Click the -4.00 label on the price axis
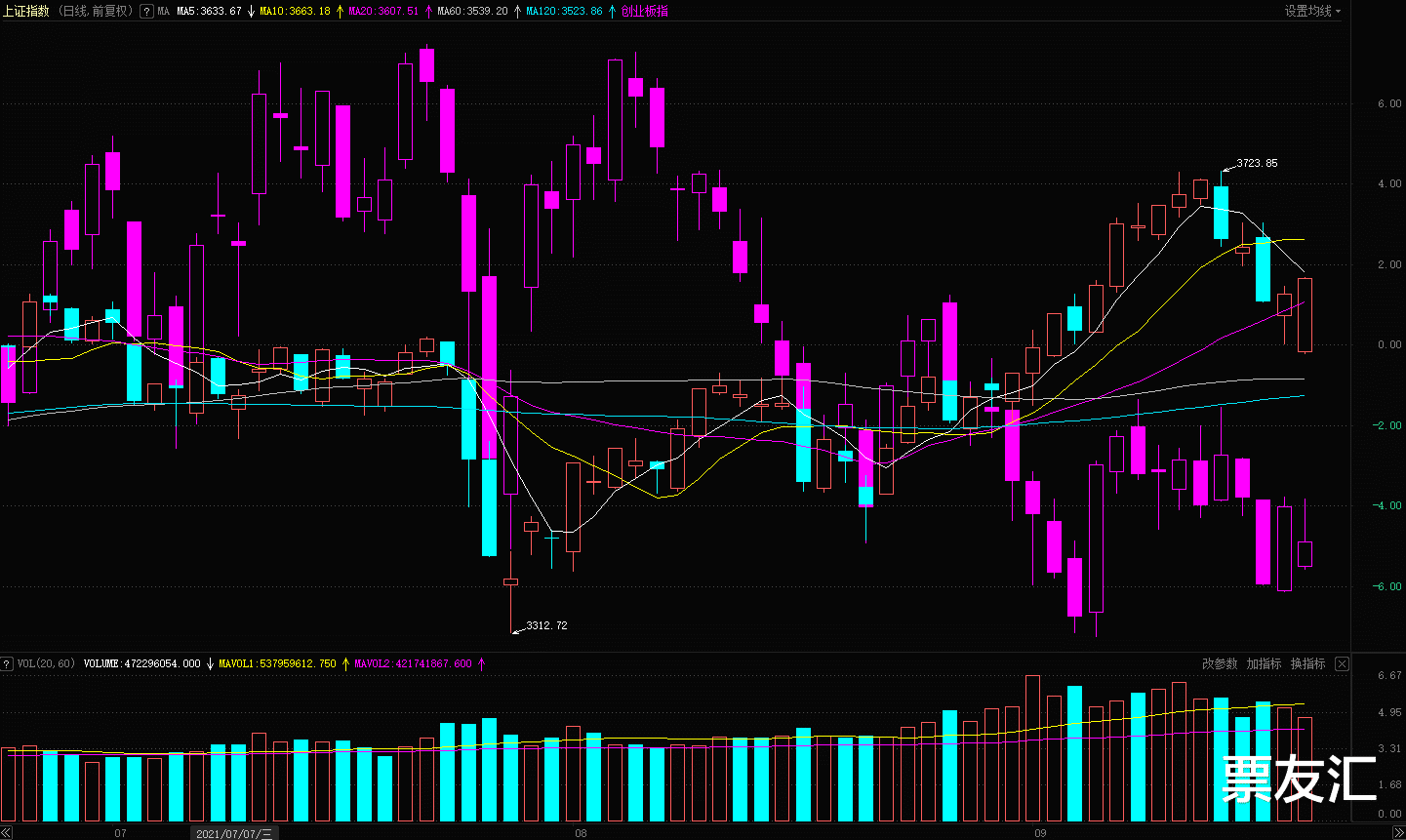 click(x=1386, y=505)
